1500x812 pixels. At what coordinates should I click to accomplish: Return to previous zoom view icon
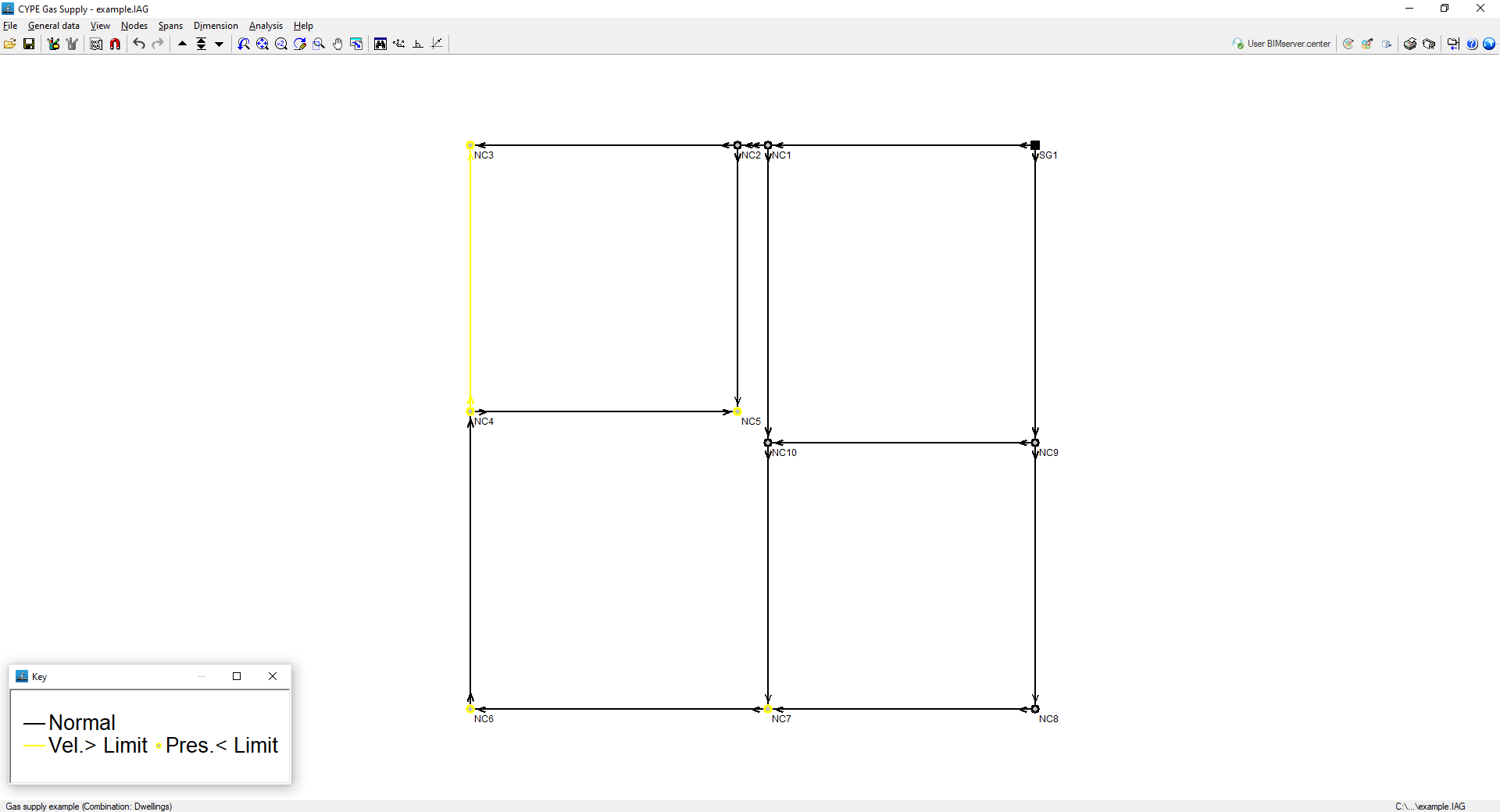[244, 44]
